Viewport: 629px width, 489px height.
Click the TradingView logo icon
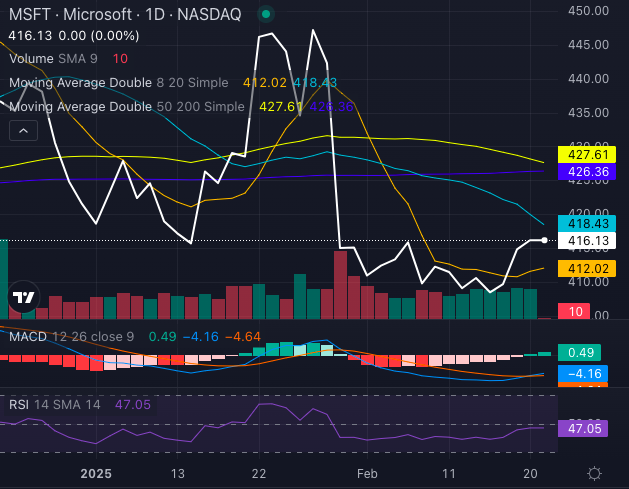[x=24, y=297]
